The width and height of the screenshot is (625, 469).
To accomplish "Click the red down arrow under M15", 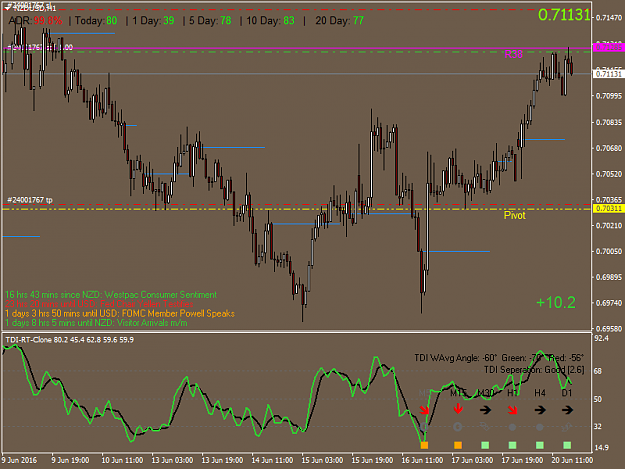I will click(458, 409).
